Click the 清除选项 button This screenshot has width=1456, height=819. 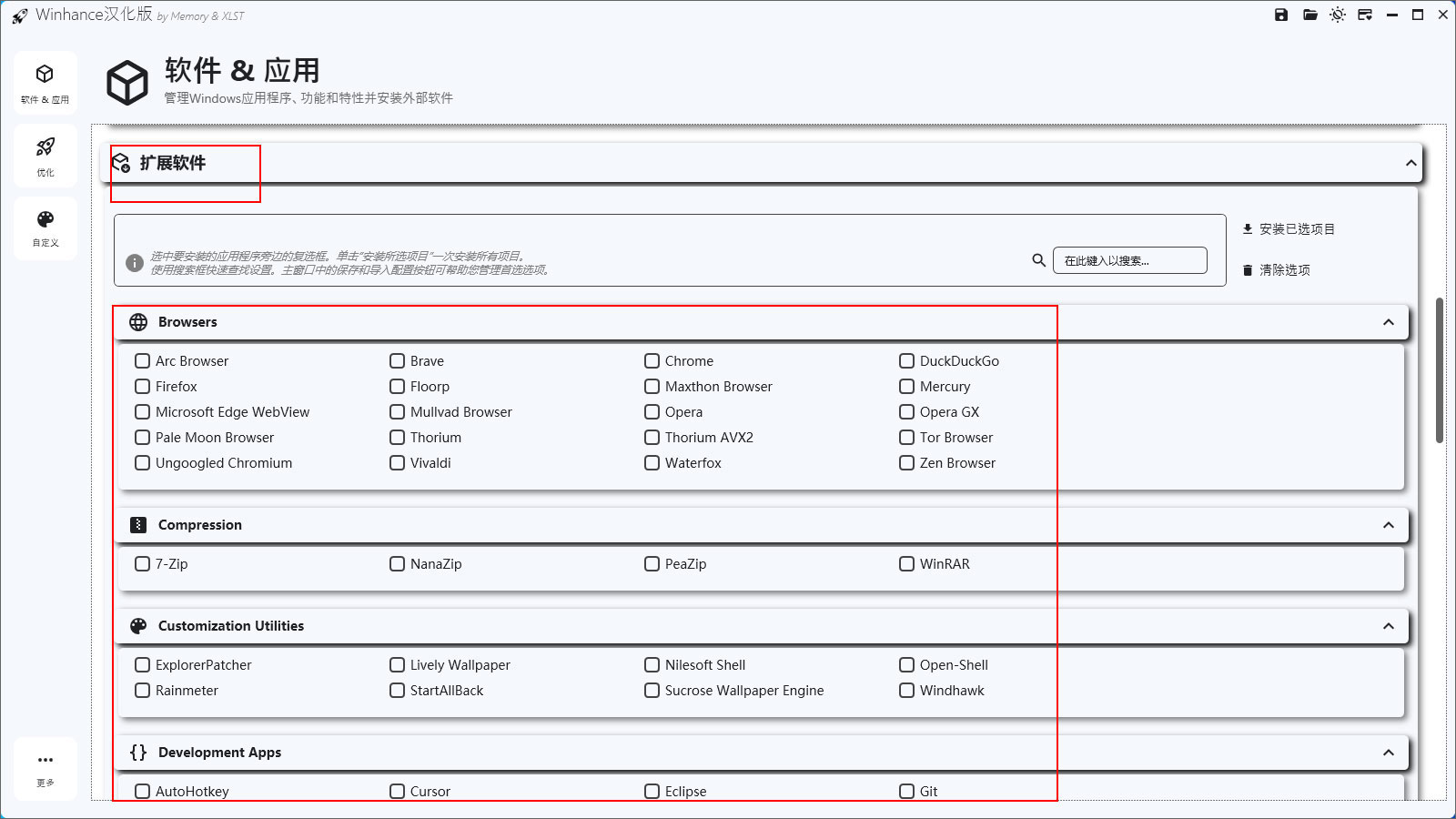point(1277,270)
